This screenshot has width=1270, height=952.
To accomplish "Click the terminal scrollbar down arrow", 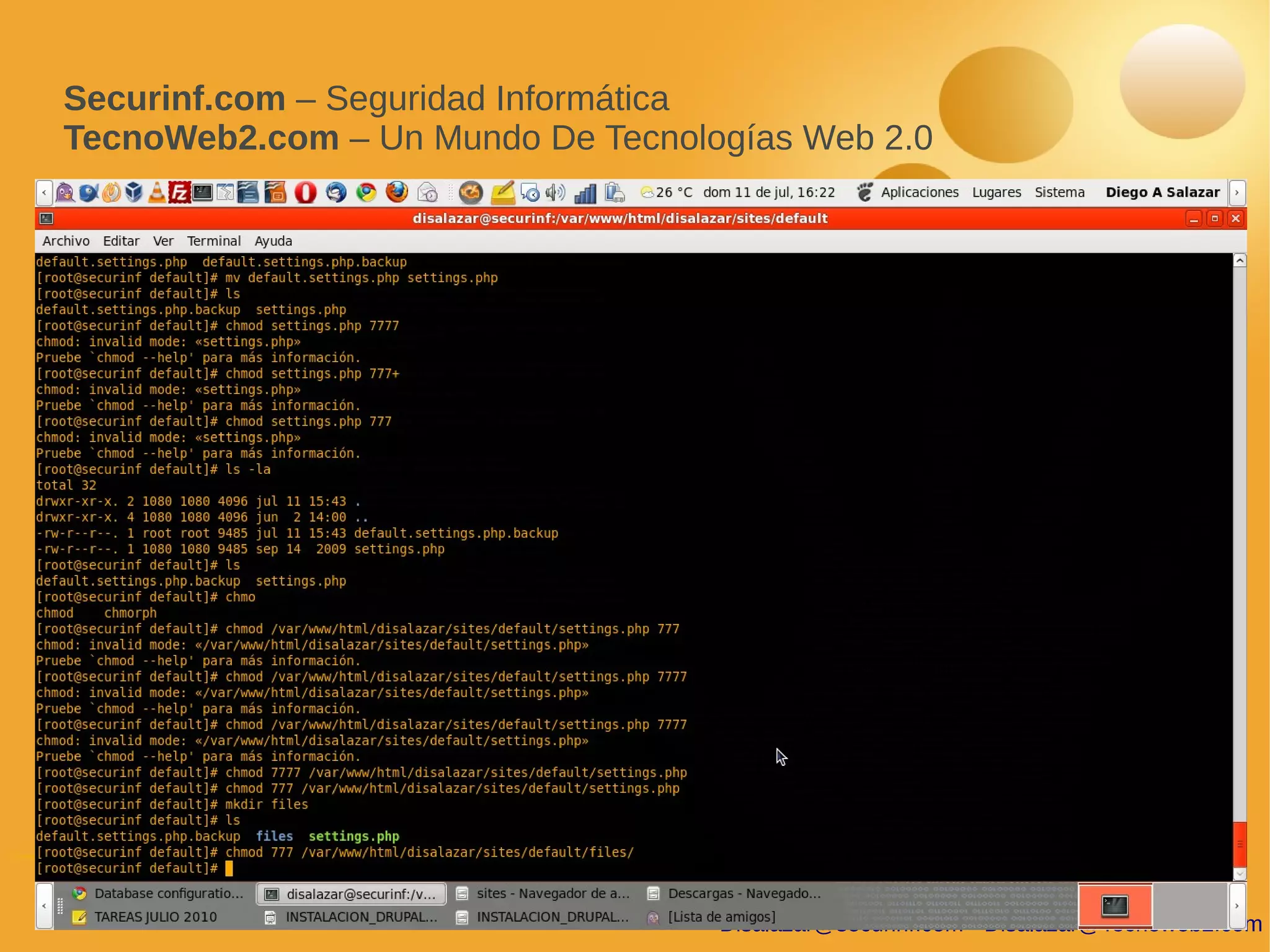I will [x=1240, y=874].
